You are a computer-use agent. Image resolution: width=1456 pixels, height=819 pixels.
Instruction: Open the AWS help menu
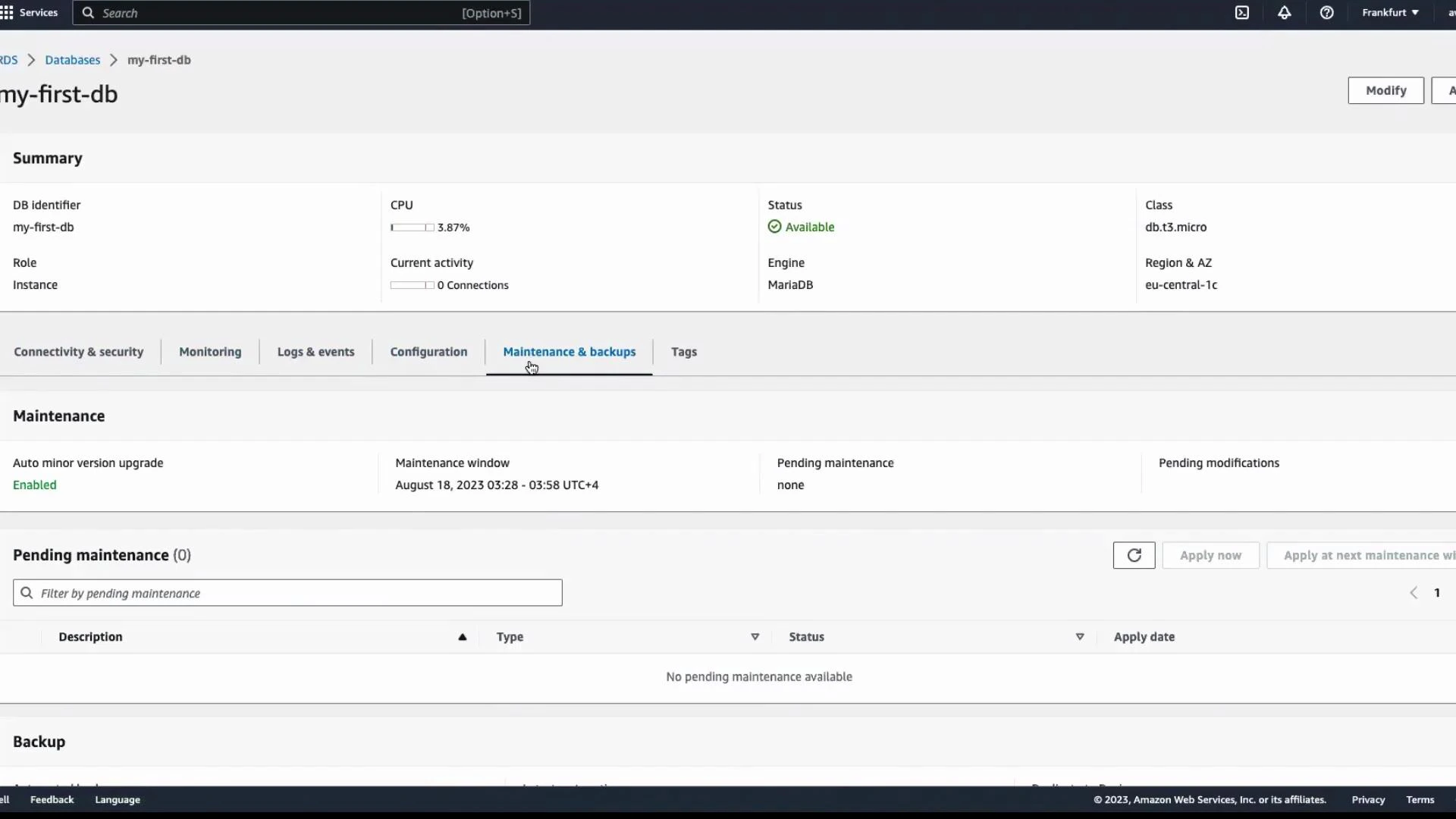pos(1327,12)
